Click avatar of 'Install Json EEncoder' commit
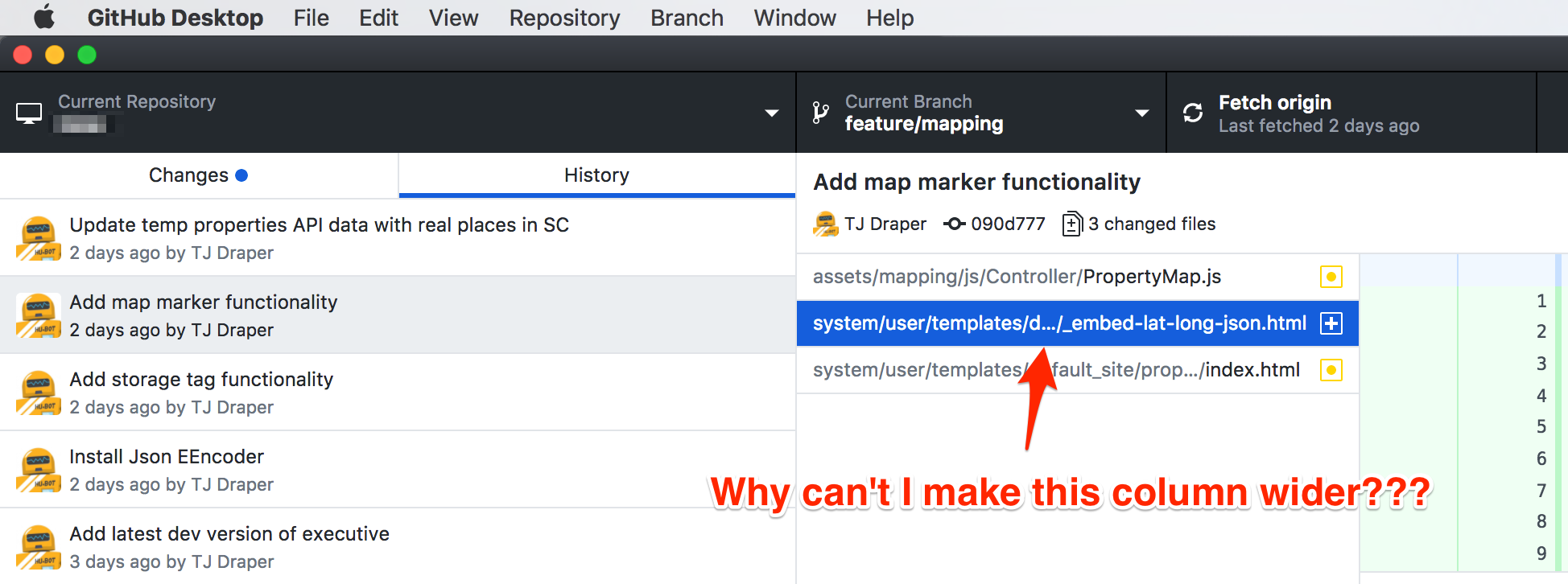The image size is (1568, 584). [x=38, y=470]
